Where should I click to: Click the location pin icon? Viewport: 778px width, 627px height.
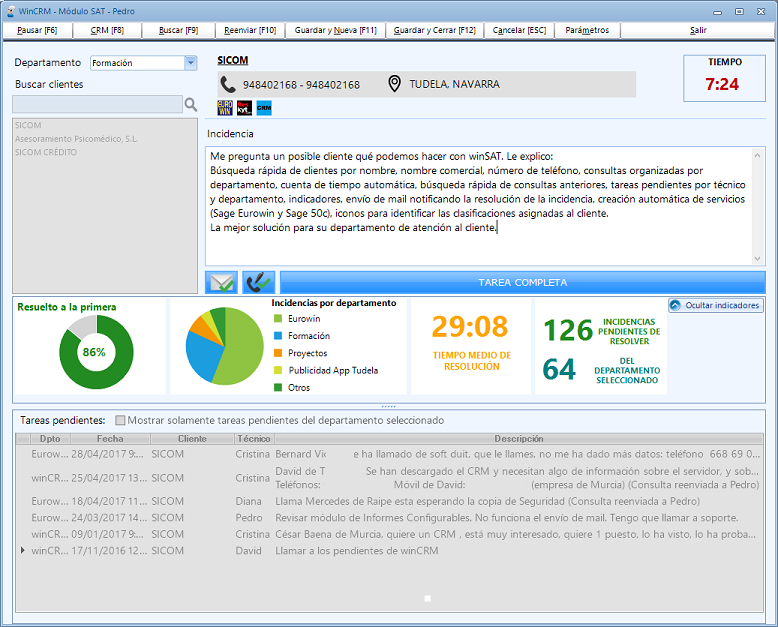(x=394, y=84)
